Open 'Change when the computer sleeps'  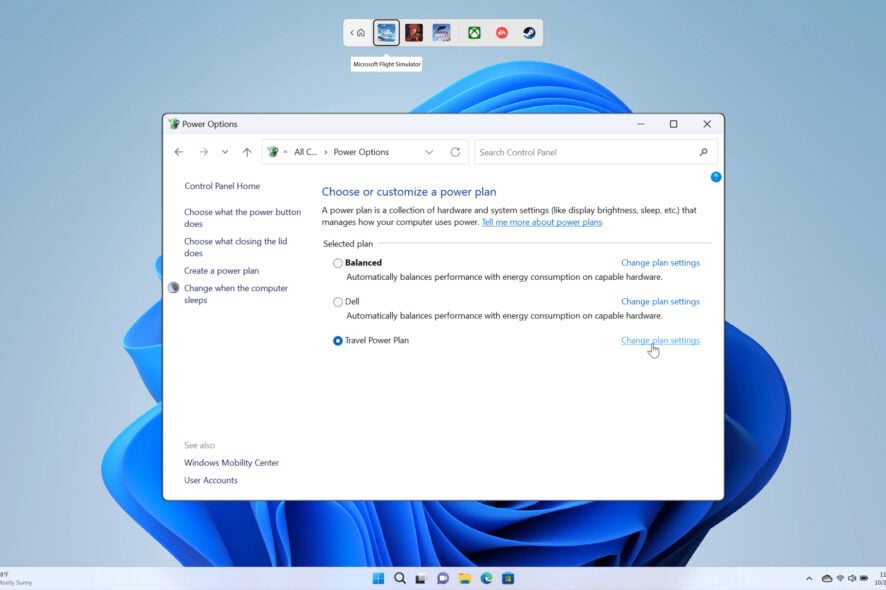(x=236, y=294)
